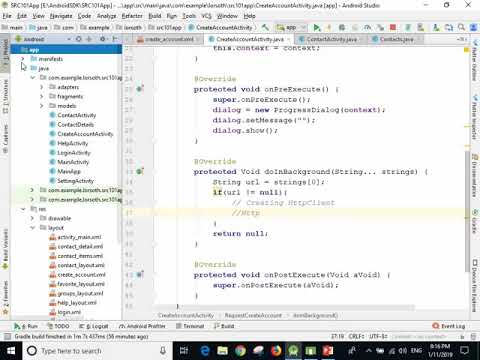
Task: Open Chrome from the taskbar
Action: point(240,351)
